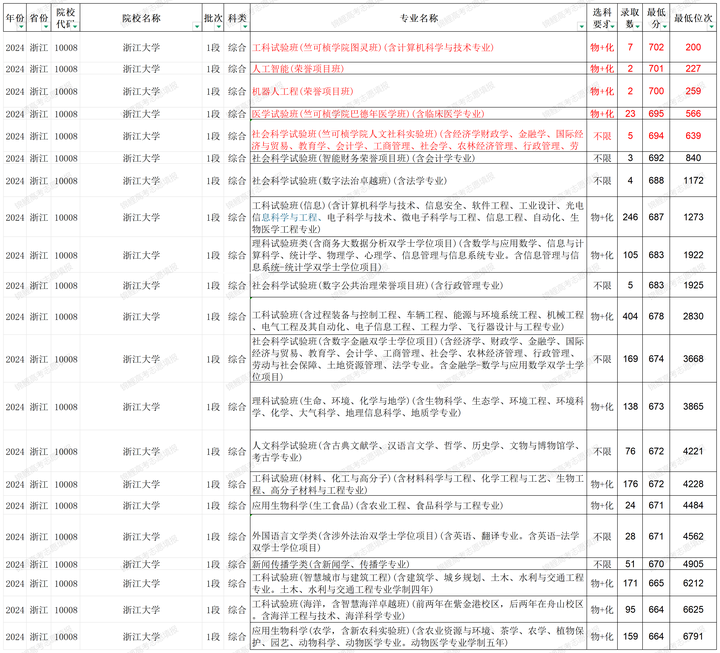720x653 pixels.
Task: Click the enrollment count cell 404
Action: click(x=630, y=316)
